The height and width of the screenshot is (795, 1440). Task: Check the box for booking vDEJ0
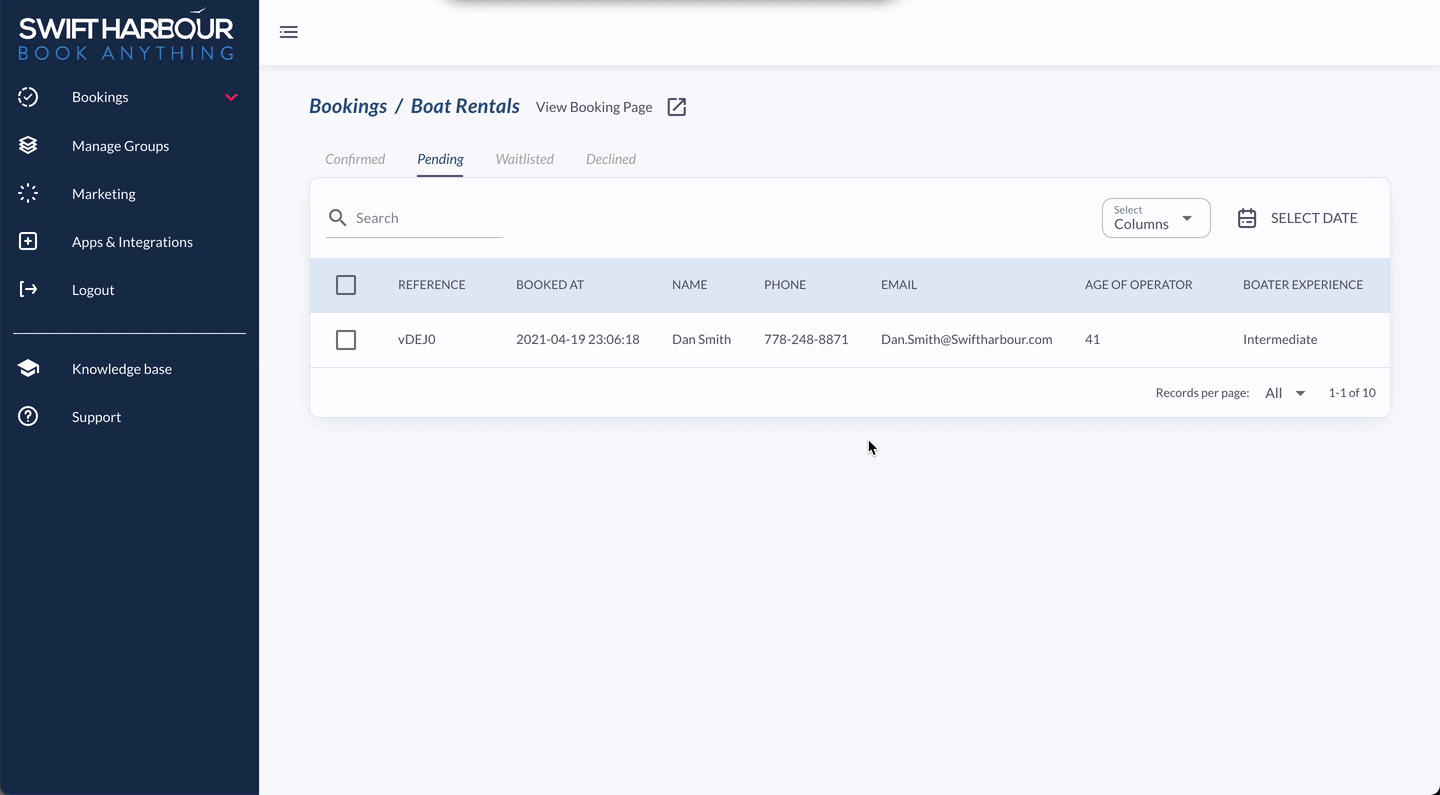[346, 340]
